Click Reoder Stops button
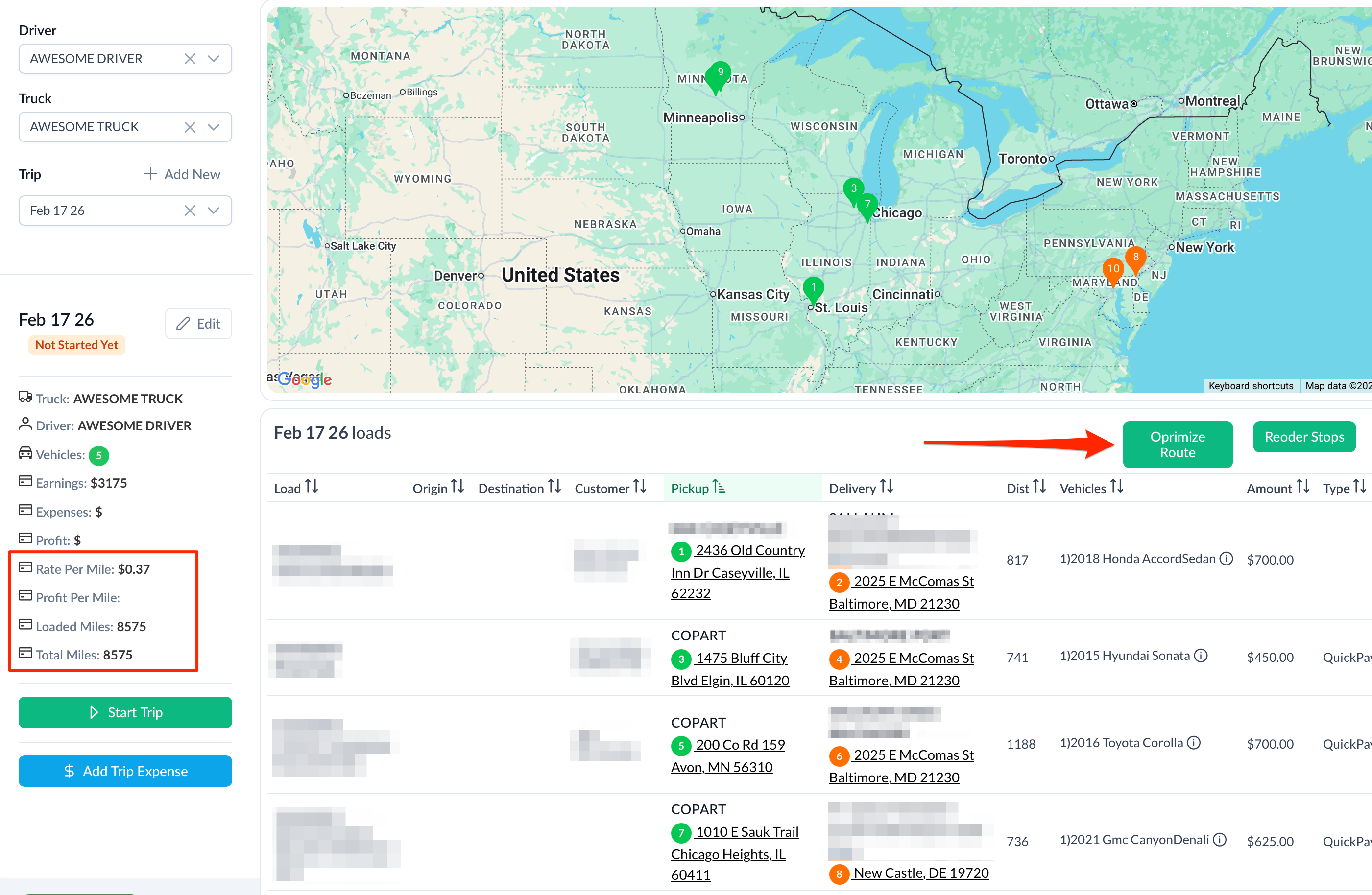Viewport: 1372px width, 895px height. (x=1303, y=437)
